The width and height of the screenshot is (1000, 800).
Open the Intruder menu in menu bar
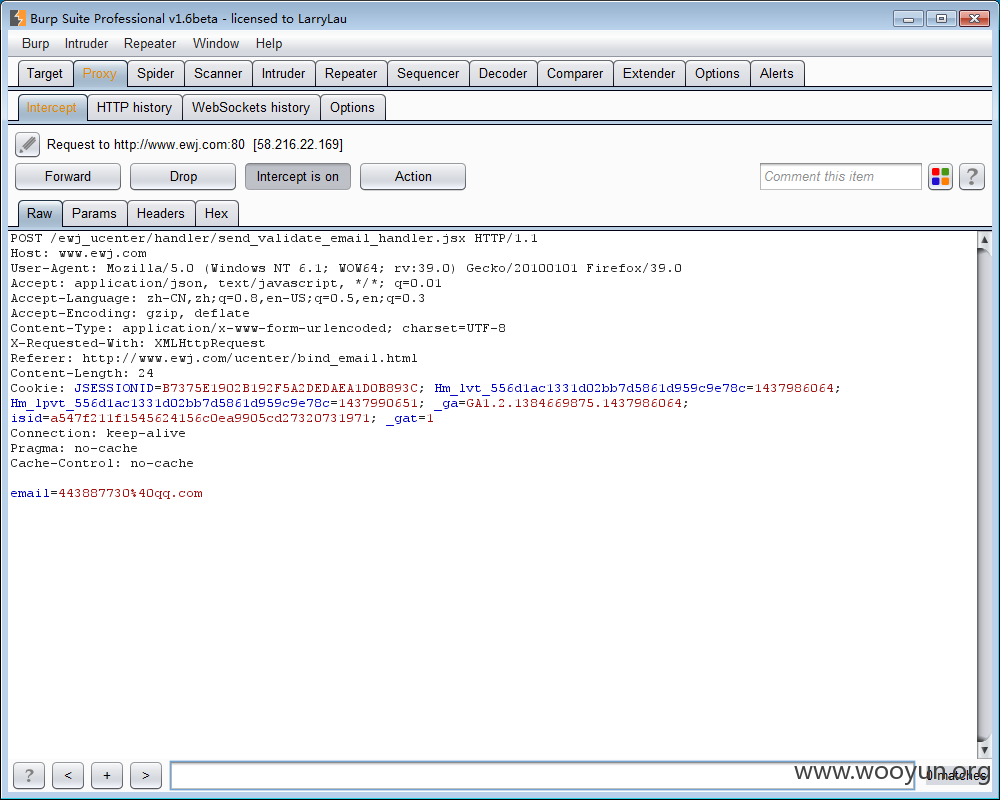(86, 43)
